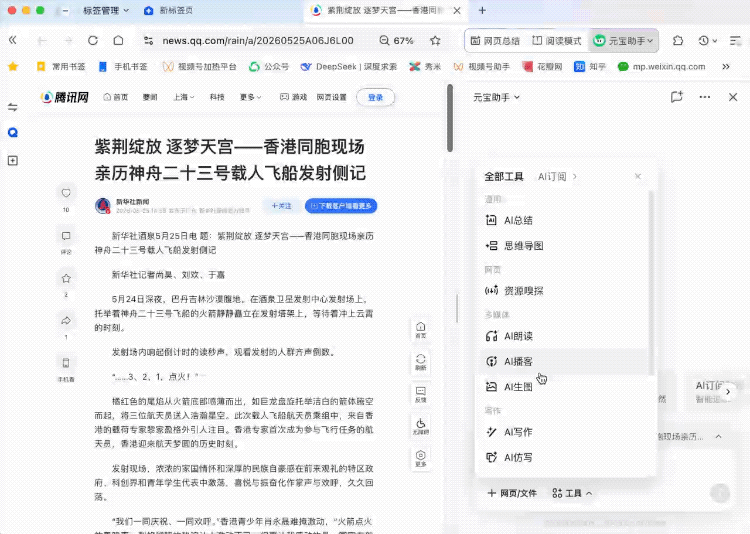The width and height of the screenshot is (750, 534).
Task: Click floating 刷新 refresh button
Action: [420, 362]
